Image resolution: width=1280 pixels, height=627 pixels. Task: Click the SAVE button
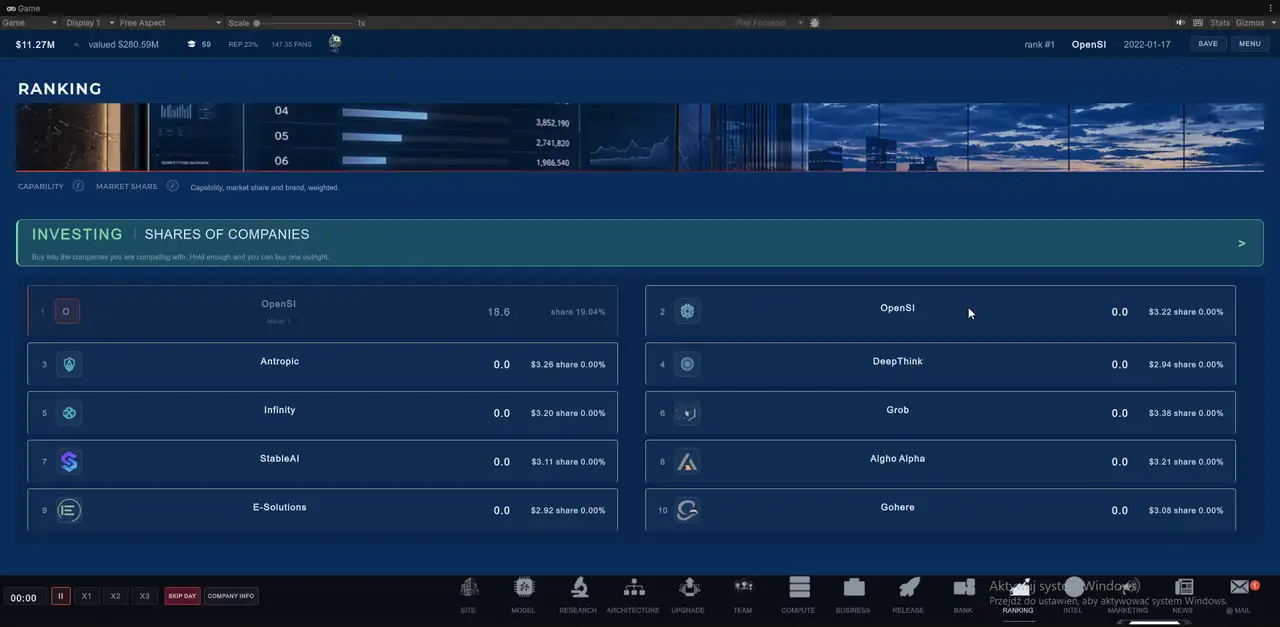pyautogui.click(x=1208, y=44)
